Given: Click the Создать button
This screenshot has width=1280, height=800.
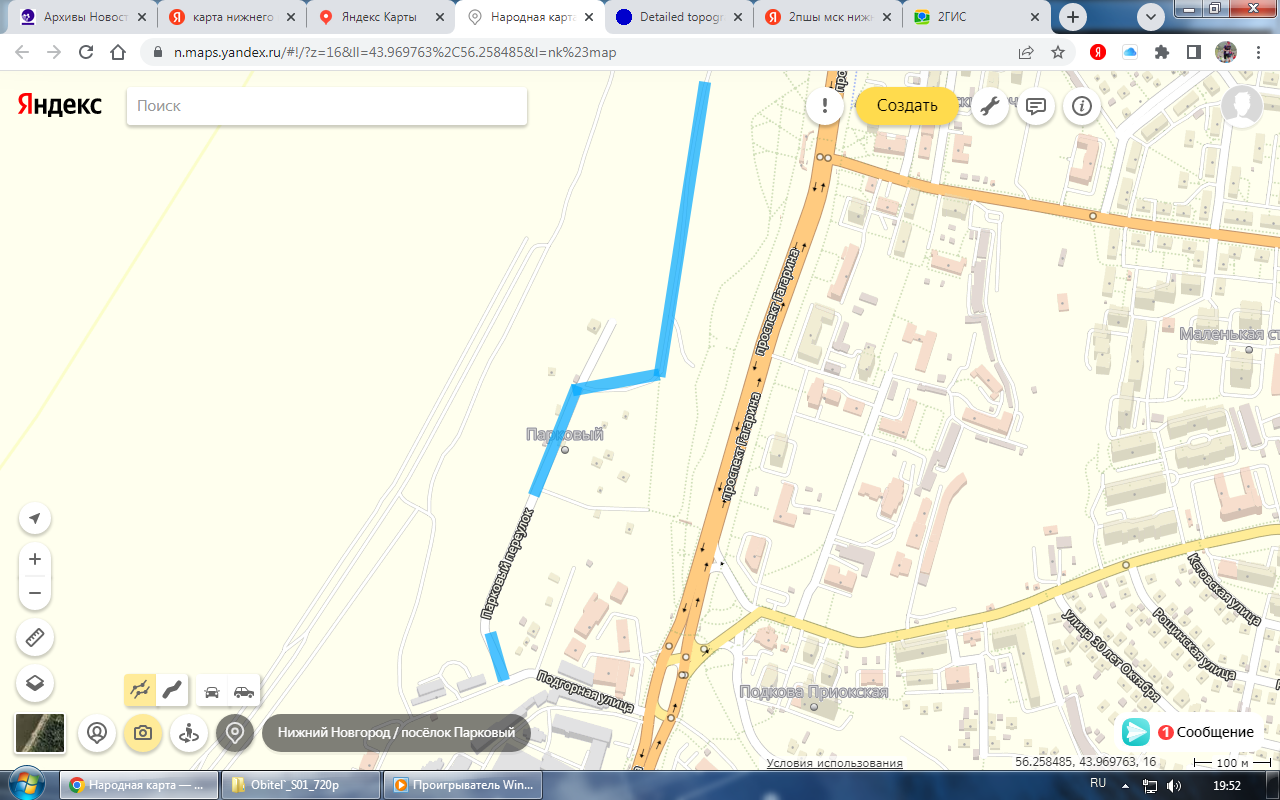Looking at the screenshot, I should click(x=906, y=106).
